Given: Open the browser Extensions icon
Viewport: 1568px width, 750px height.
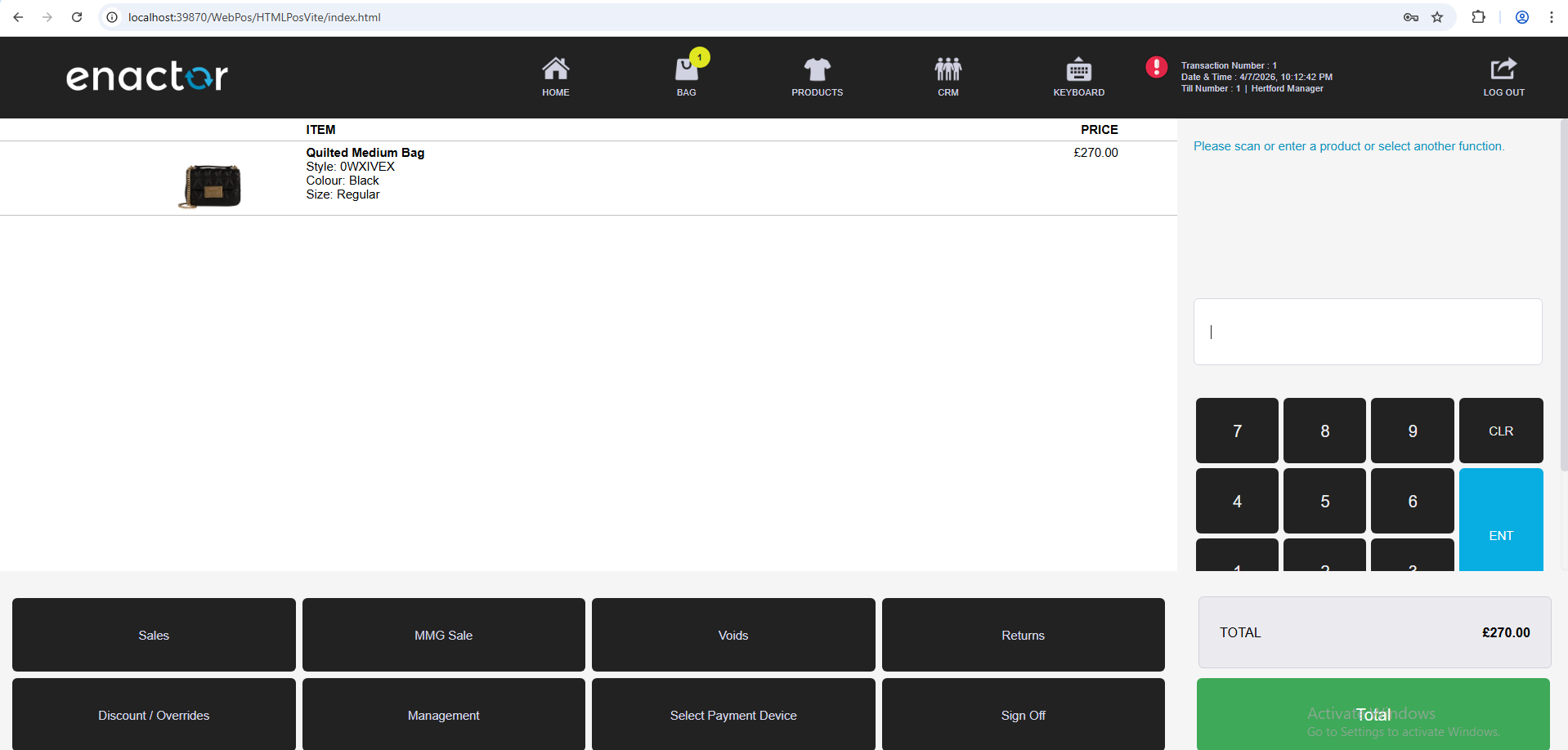Looking at the screenshot, I should tap(1478, 17).
